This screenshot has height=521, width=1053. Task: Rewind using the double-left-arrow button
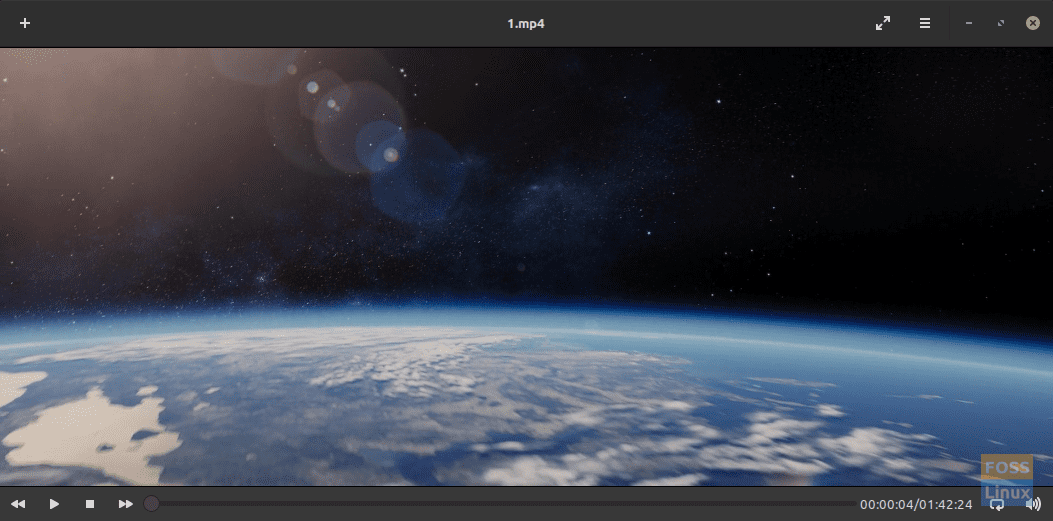18,504
